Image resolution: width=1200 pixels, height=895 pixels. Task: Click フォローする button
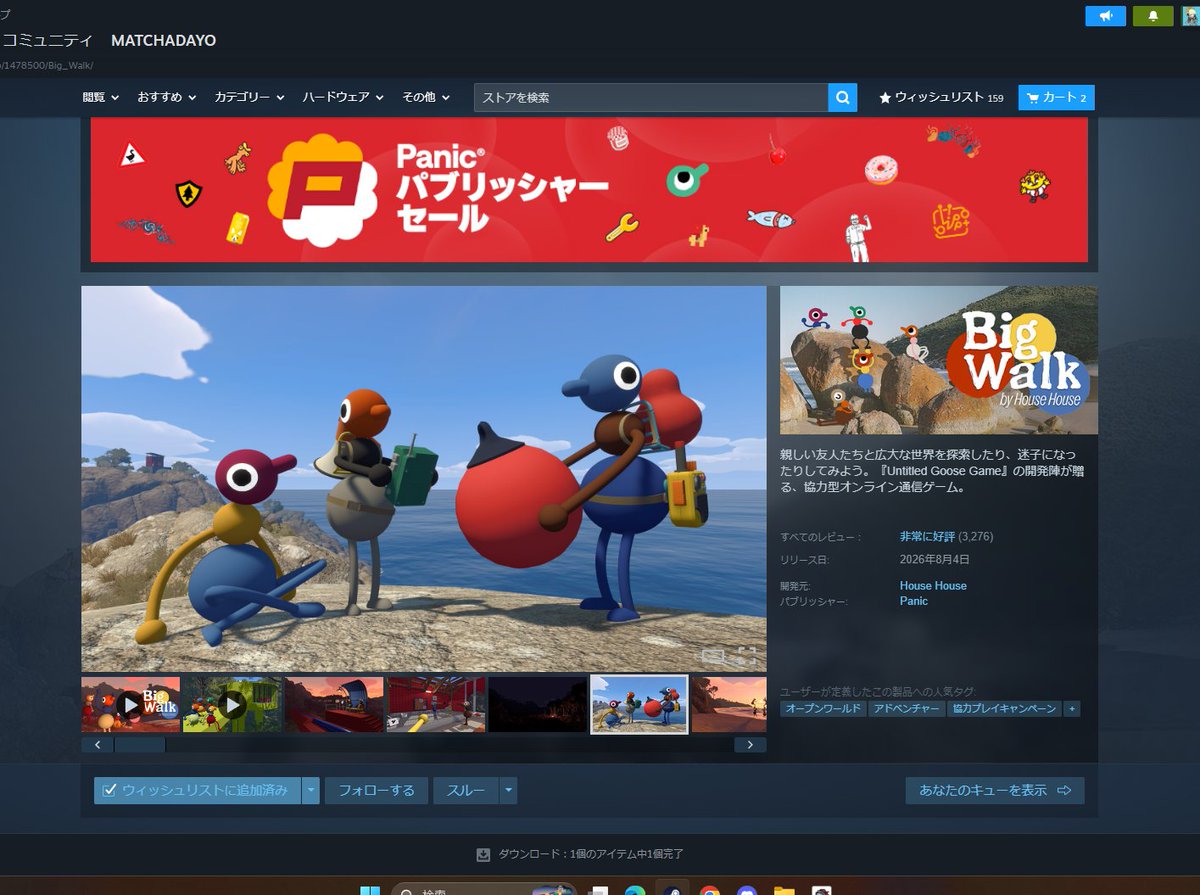(376, 790)
